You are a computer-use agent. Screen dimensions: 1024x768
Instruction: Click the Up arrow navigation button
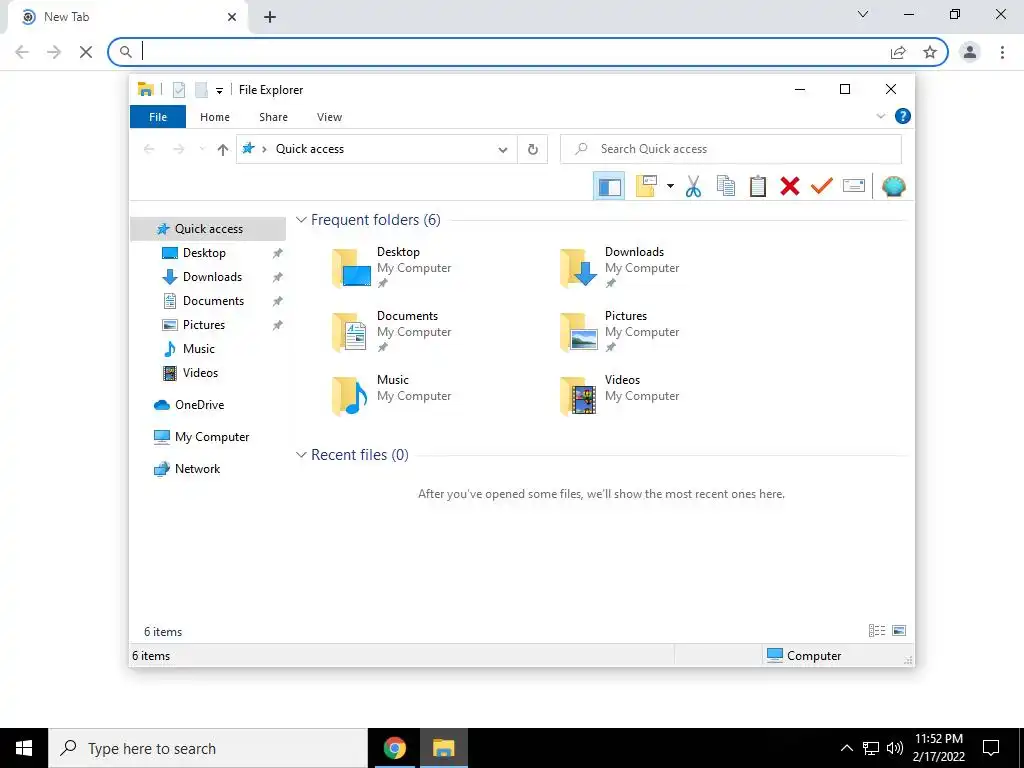(223, 150)
